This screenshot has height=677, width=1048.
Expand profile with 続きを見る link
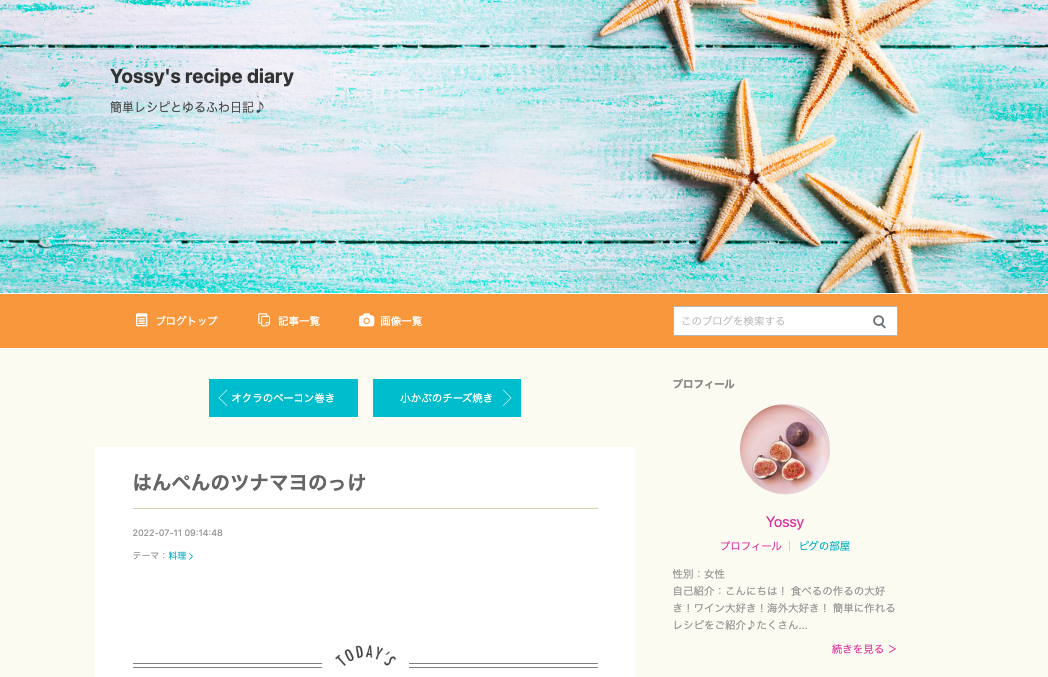click(864, 649)
